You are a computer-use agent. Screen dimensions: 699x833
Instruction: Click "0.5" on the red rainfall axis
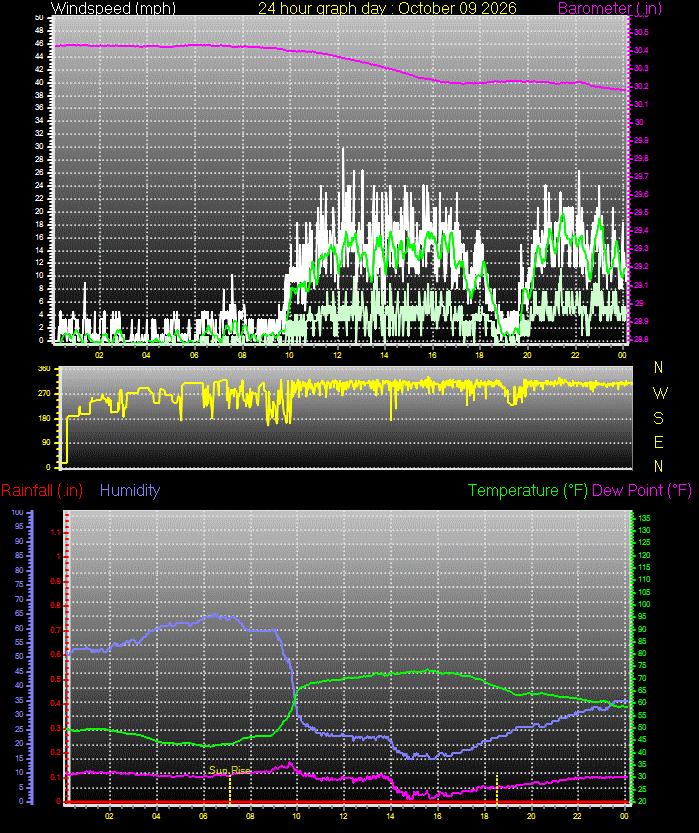click(56, 679)
